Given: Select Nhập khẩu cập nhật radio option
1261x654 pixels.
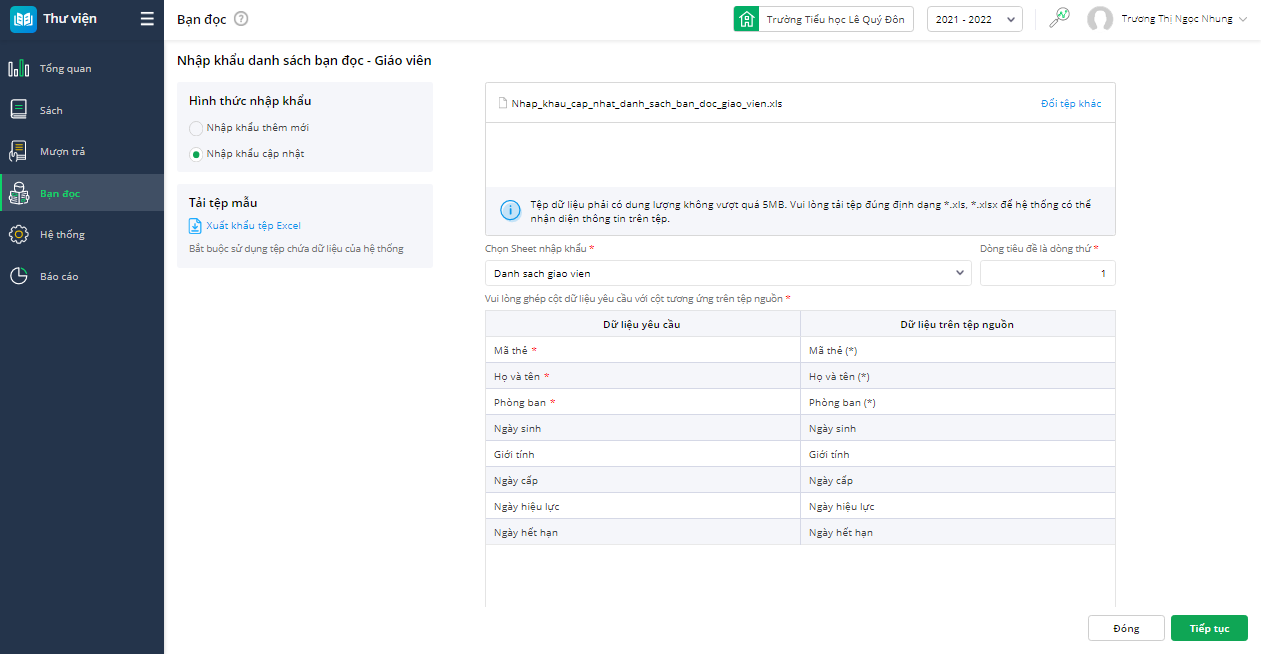Looking at the screenshot, I should click(196, 154).
